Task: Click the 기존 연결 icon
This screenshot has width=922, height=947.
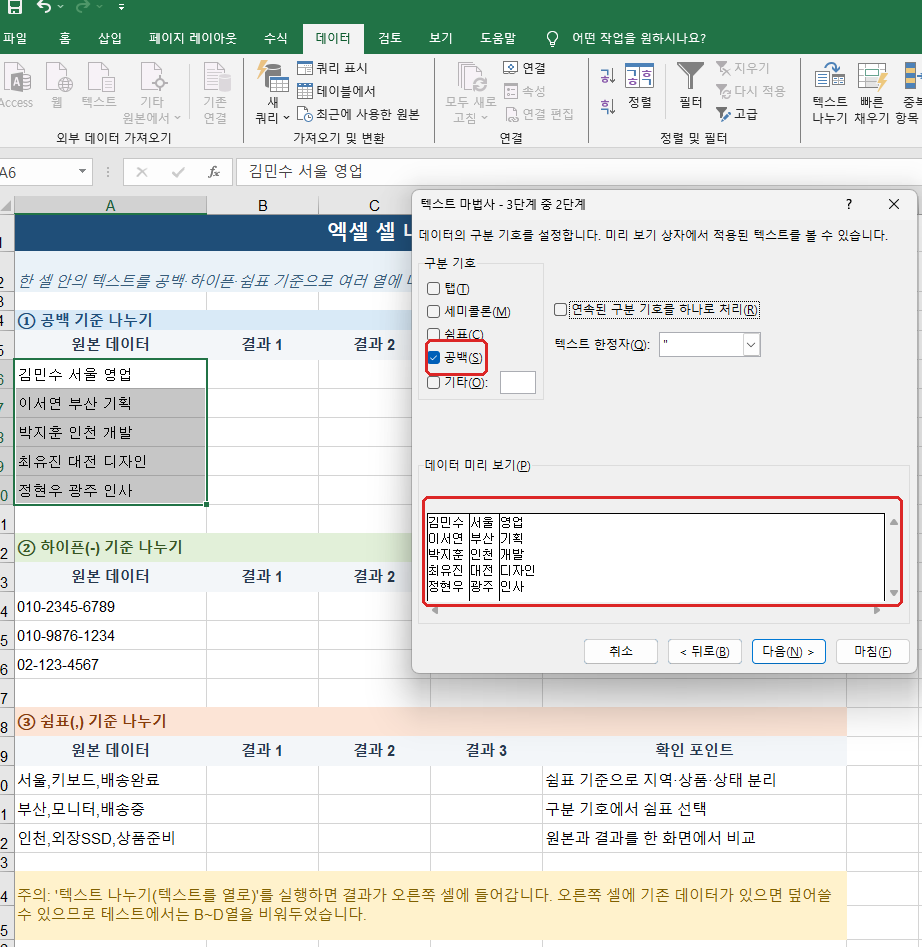Action: [216, 92]
